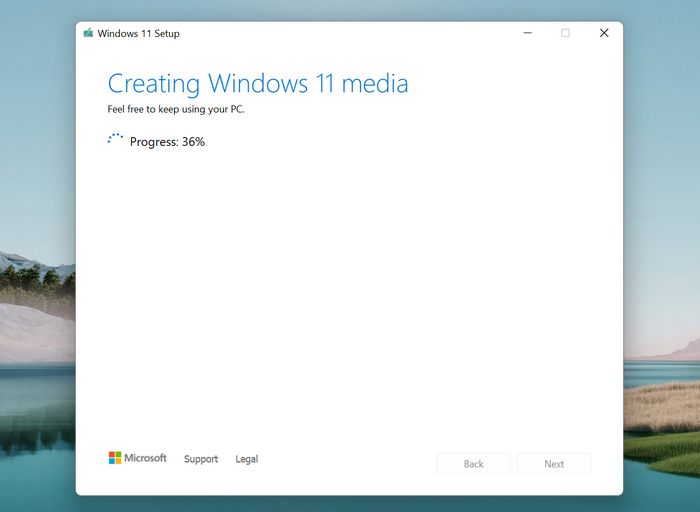Click 'Feel free to keep using your PC.' text
This screenshot has width=700, height=512.
[x=176, y=109]
